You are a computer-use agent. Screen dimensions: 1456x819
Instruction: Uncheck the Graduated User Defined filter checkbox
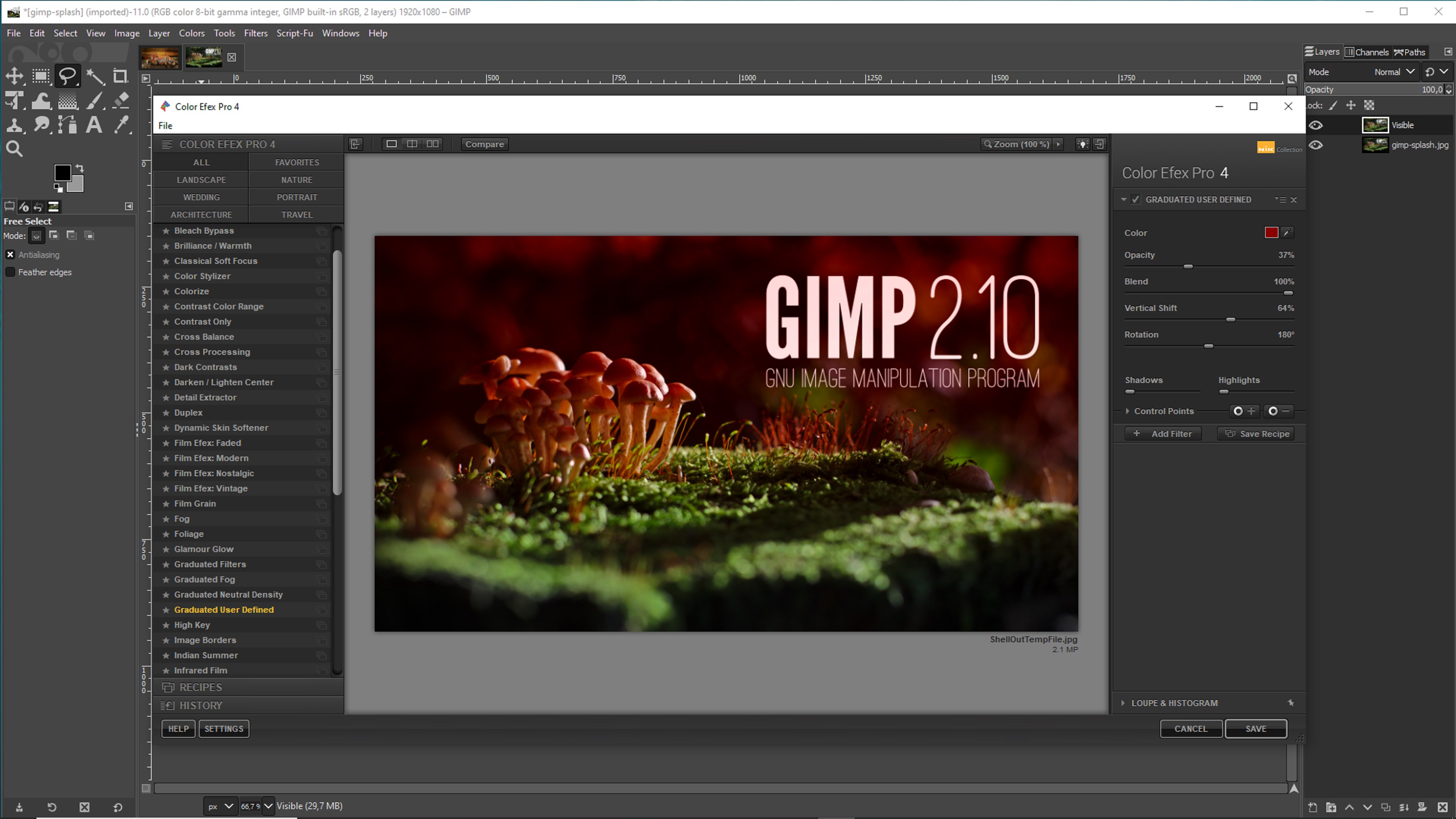click(x=1136, y=199)
